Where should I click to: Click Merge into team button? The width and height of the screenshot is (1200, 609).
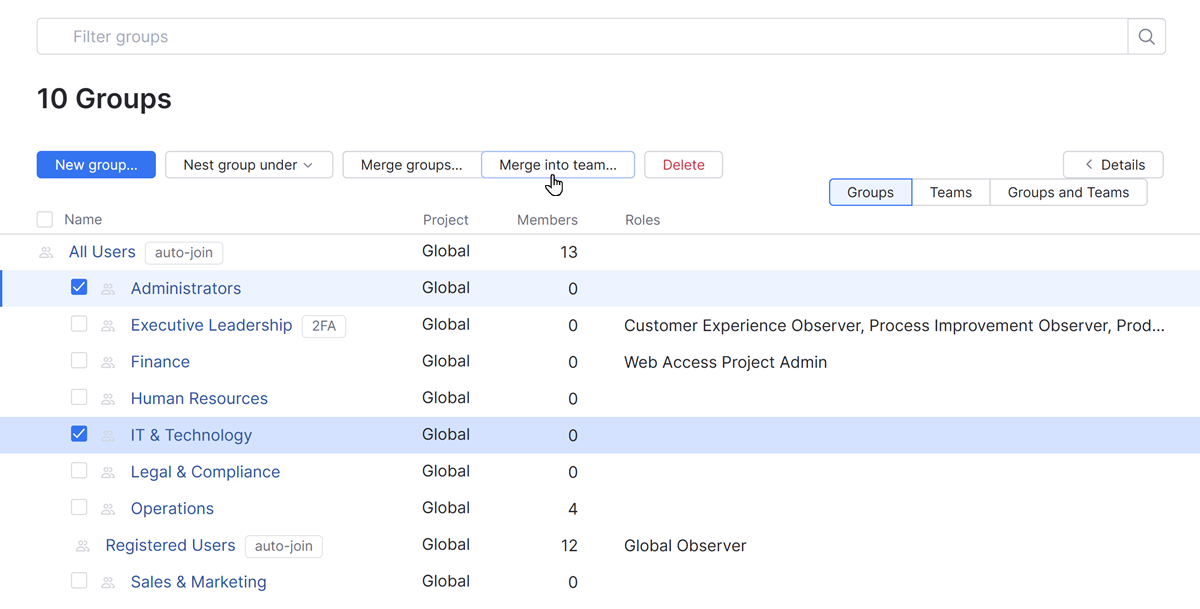pyautogui.click(x=557, y=165)
